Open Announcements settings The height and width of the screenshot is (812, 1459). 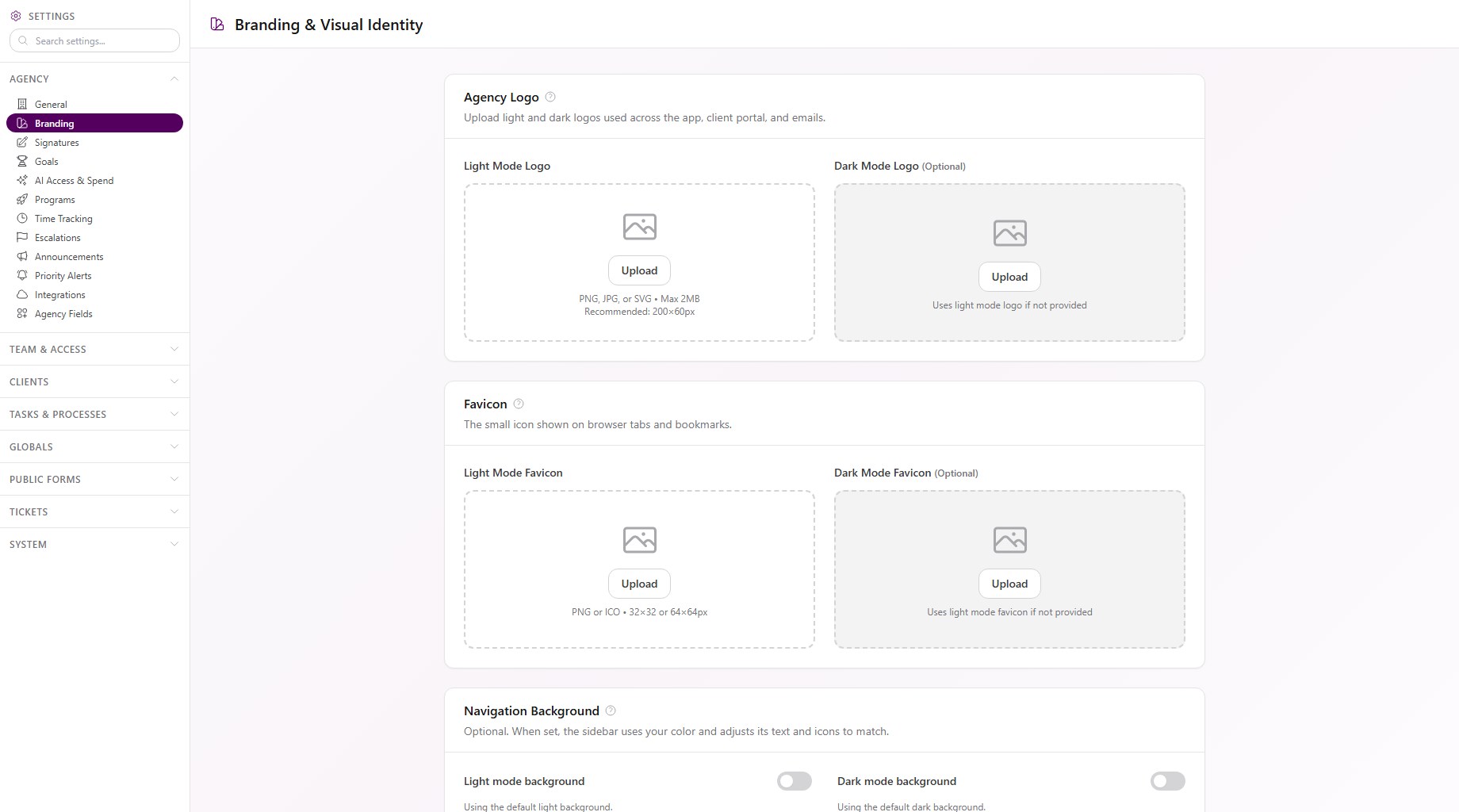(x=94, y=256)
